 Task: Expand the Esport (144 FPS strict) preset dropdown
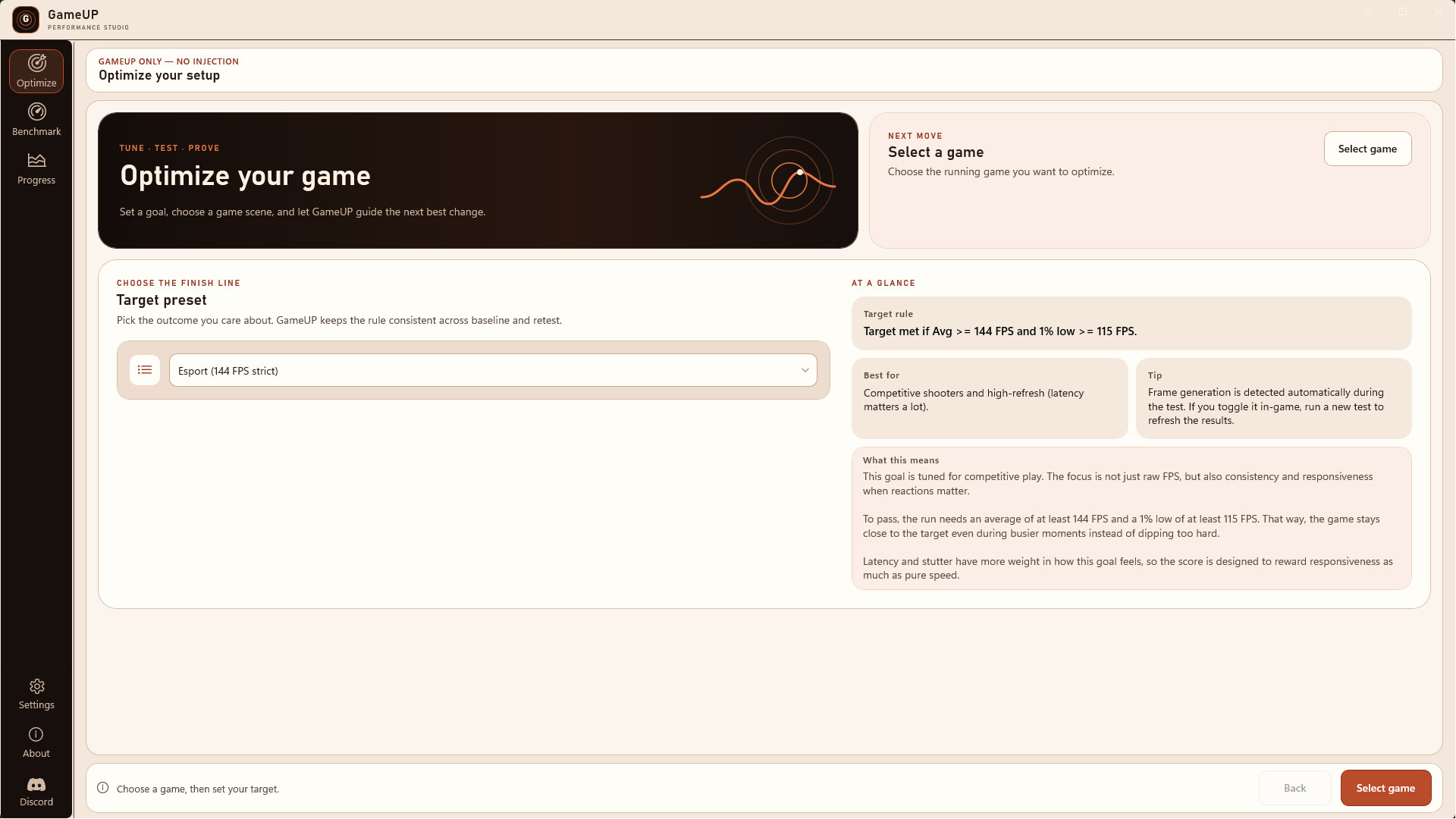point(493,370)
